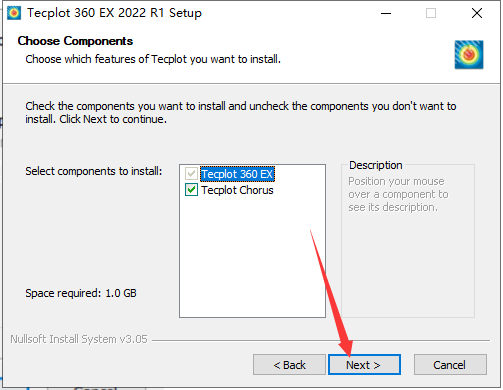This screenshot has height=390, width=503.
Task: Click the Tecplot 360 EX 2022 R1 Setup title bar
Action: [114, 13]
